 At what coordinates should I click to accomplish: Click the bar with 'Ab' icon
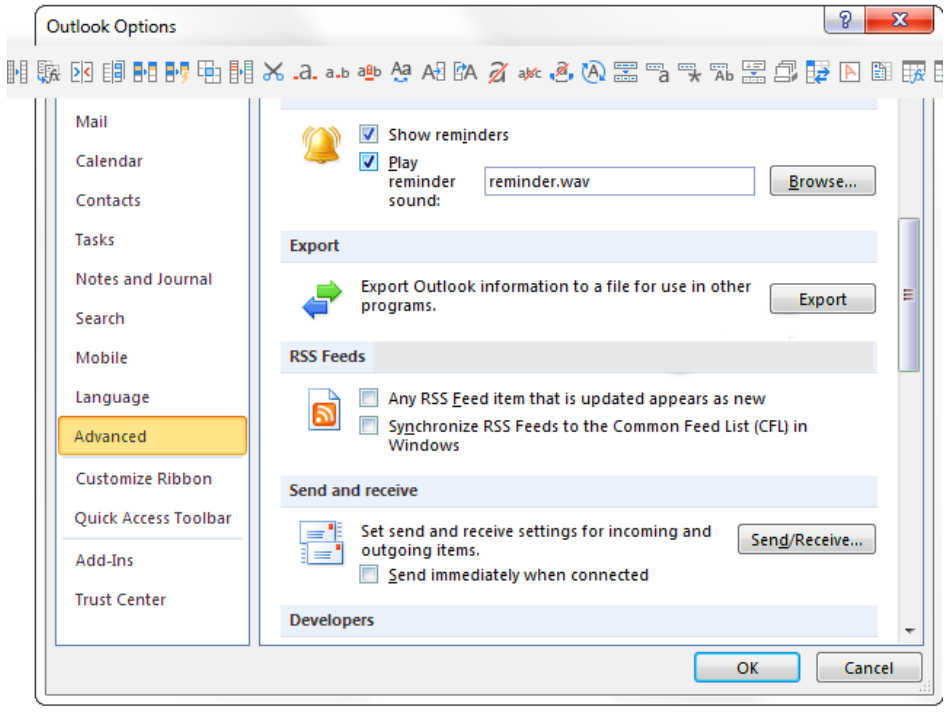click(721, 72)
